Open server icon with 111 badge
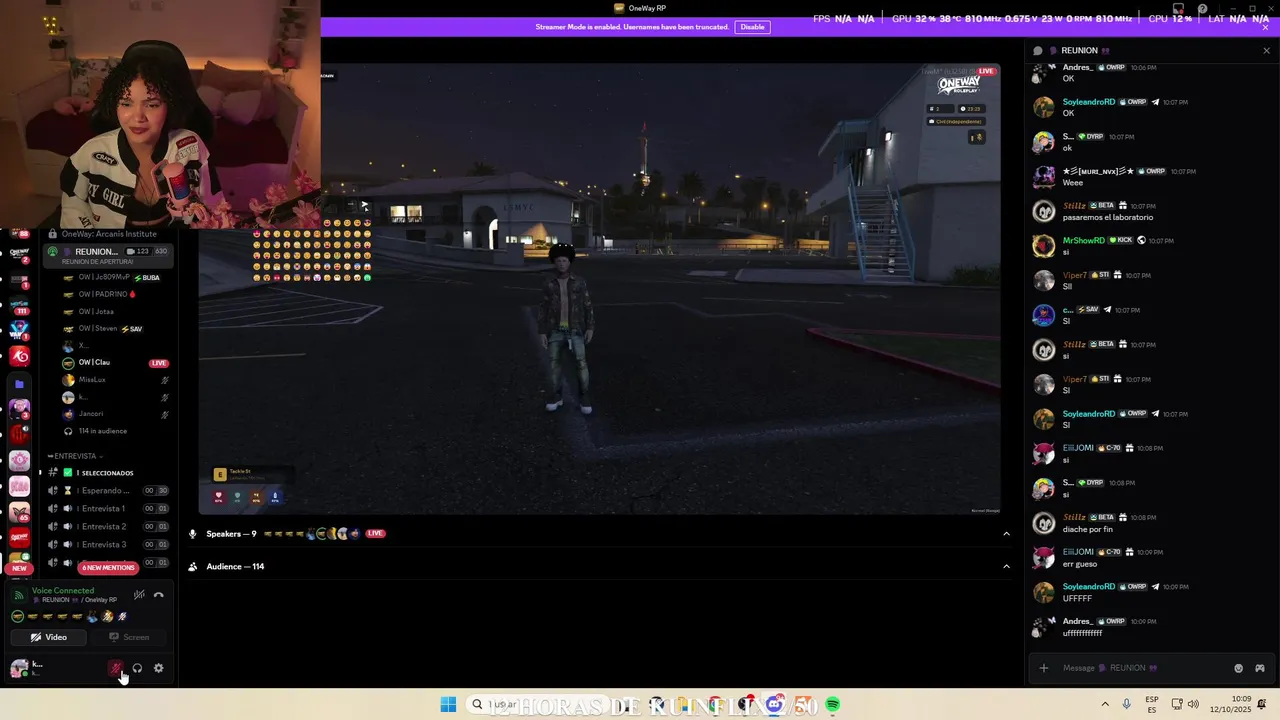 pyautogui.click(x=19, y=305)
